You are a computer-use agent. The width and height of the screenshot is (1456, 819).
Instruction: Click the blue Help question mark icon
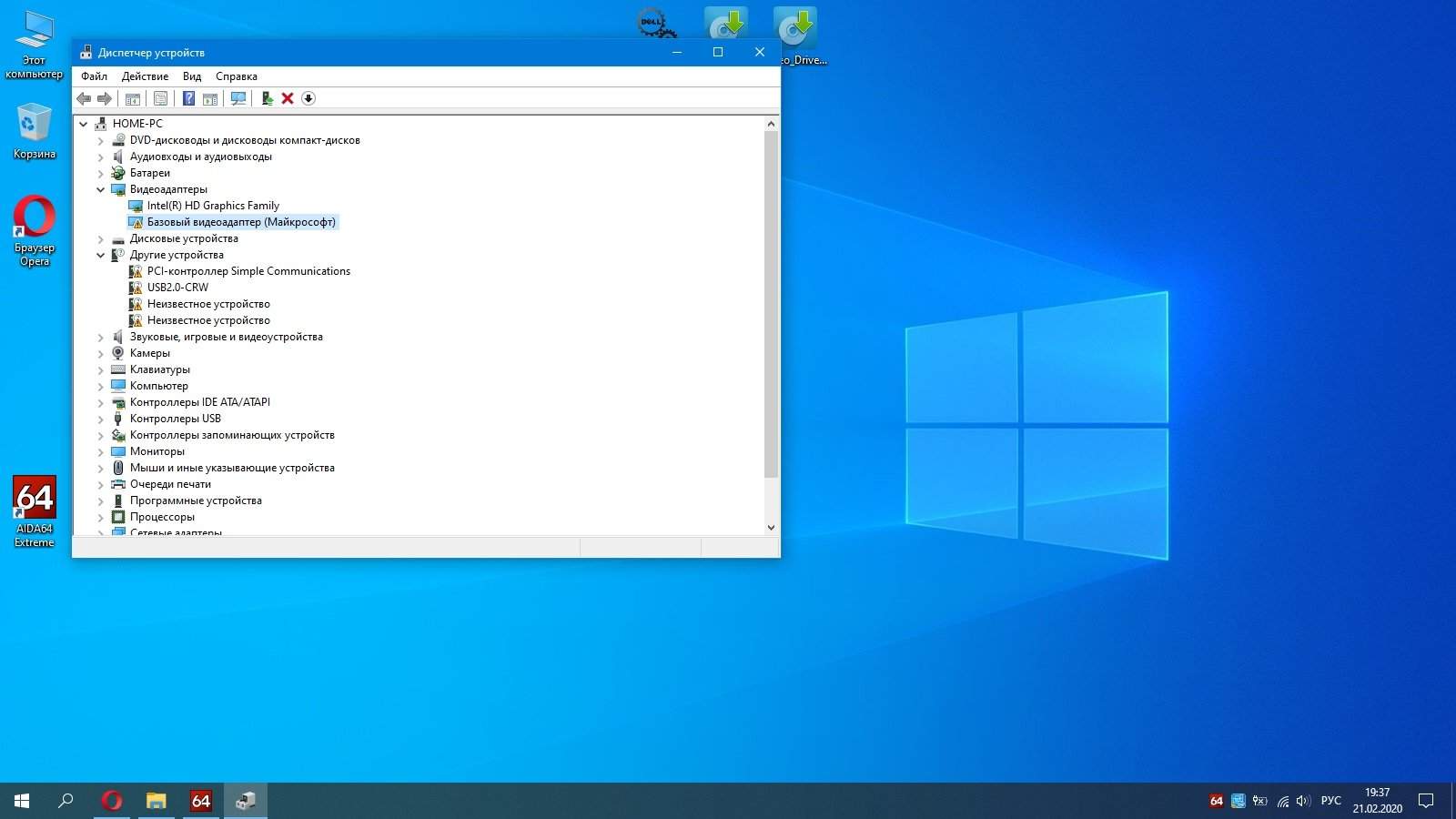tap(188, 98)
